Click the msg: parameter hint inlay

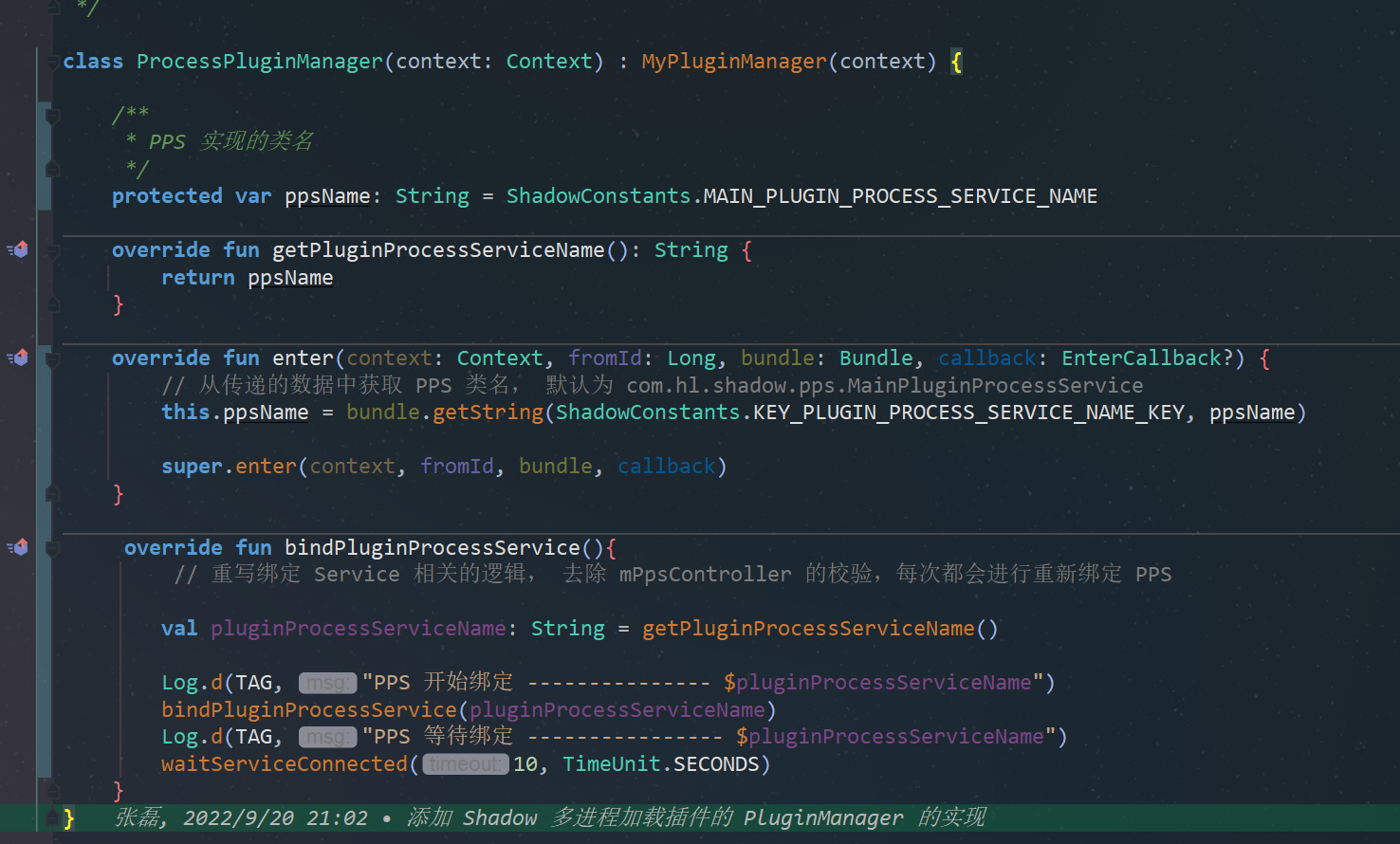(327, 682)
